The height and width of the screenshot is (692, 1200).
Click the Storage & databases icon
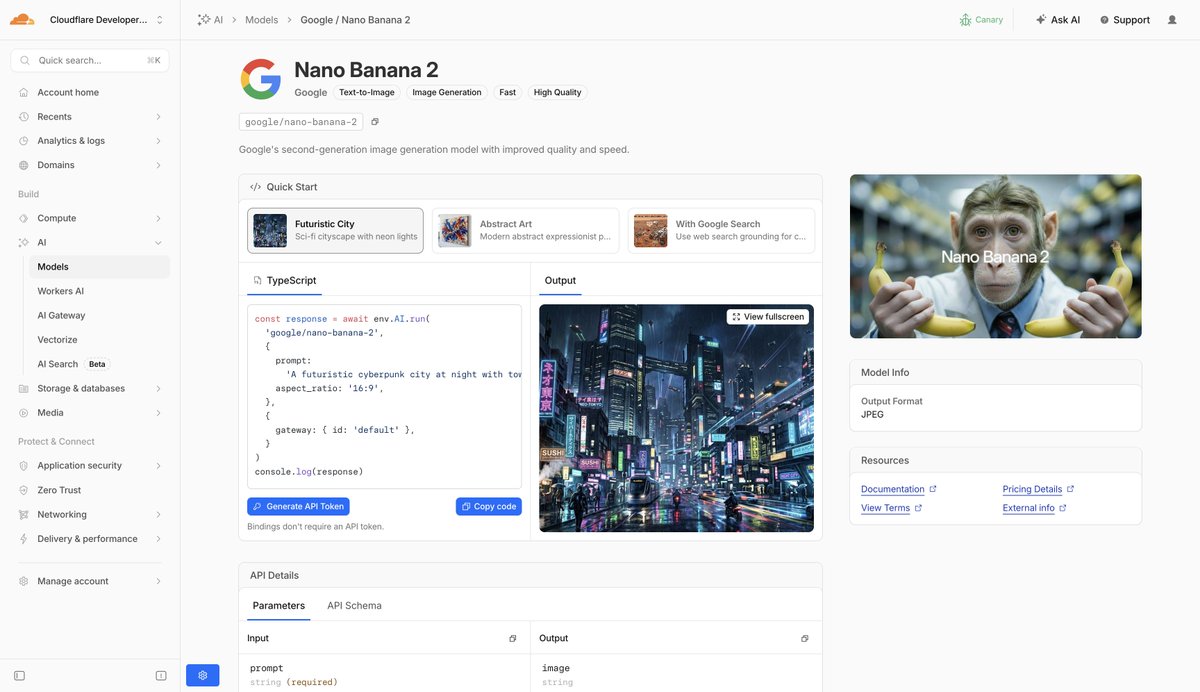[x=24, y=388]
